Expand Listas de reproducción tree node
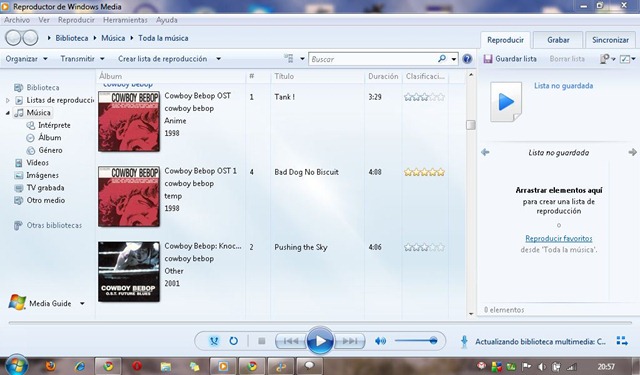This screenshot has height=375, width=640. tap(7, 100)
